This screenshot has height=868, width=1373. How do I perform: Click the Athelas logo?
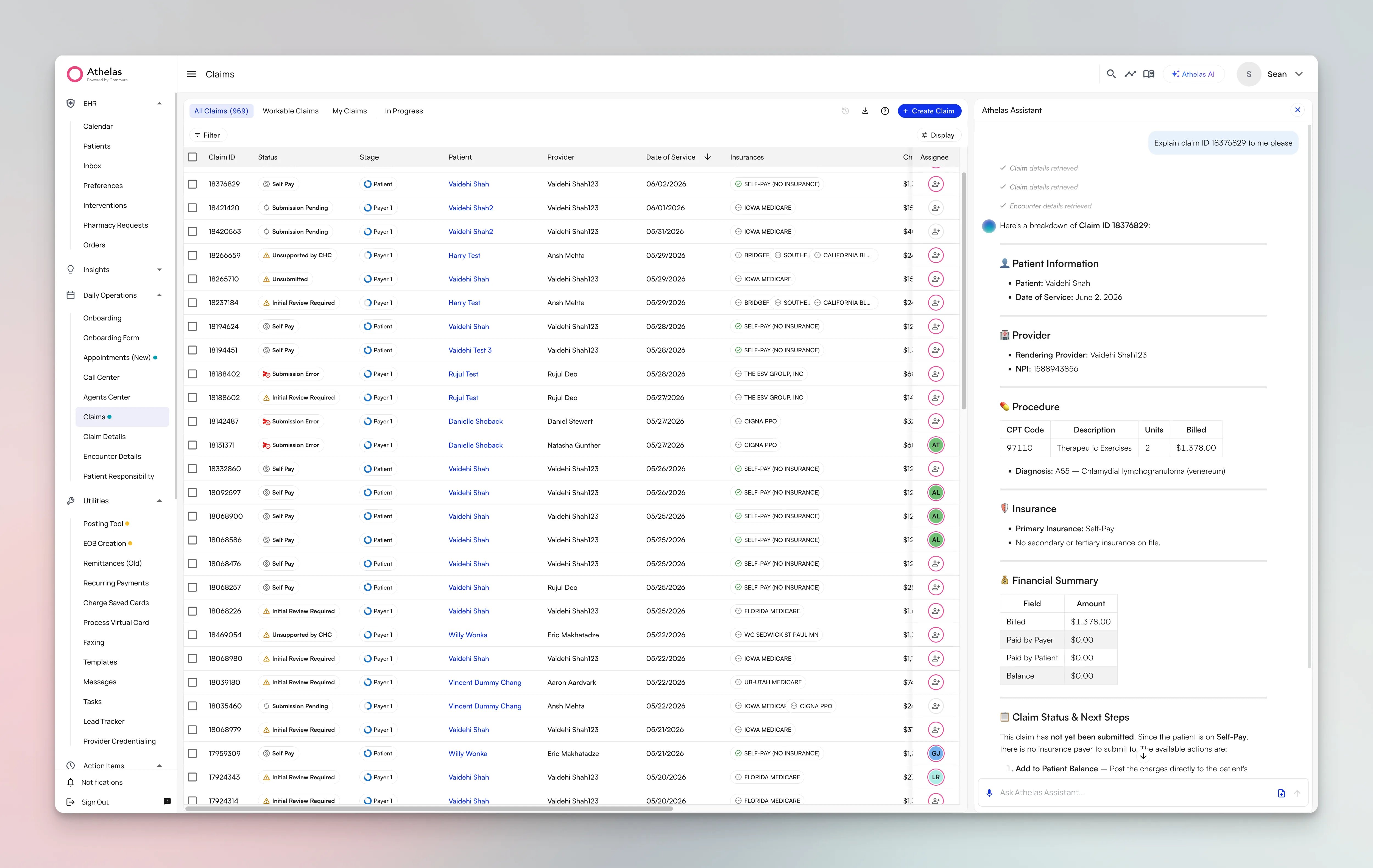97,74
